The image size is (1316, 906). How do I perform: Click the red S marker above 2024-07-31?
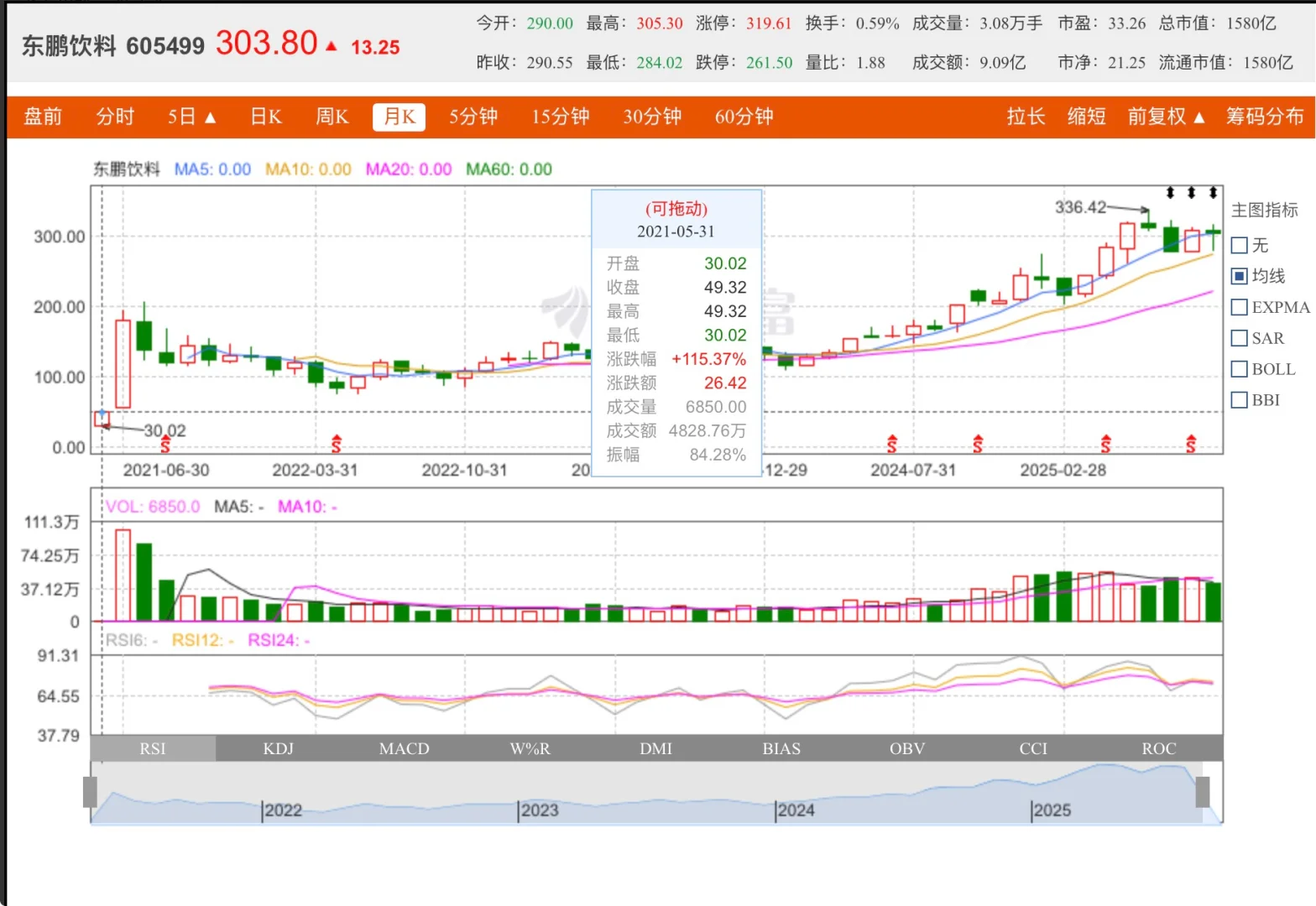(892, 444)
